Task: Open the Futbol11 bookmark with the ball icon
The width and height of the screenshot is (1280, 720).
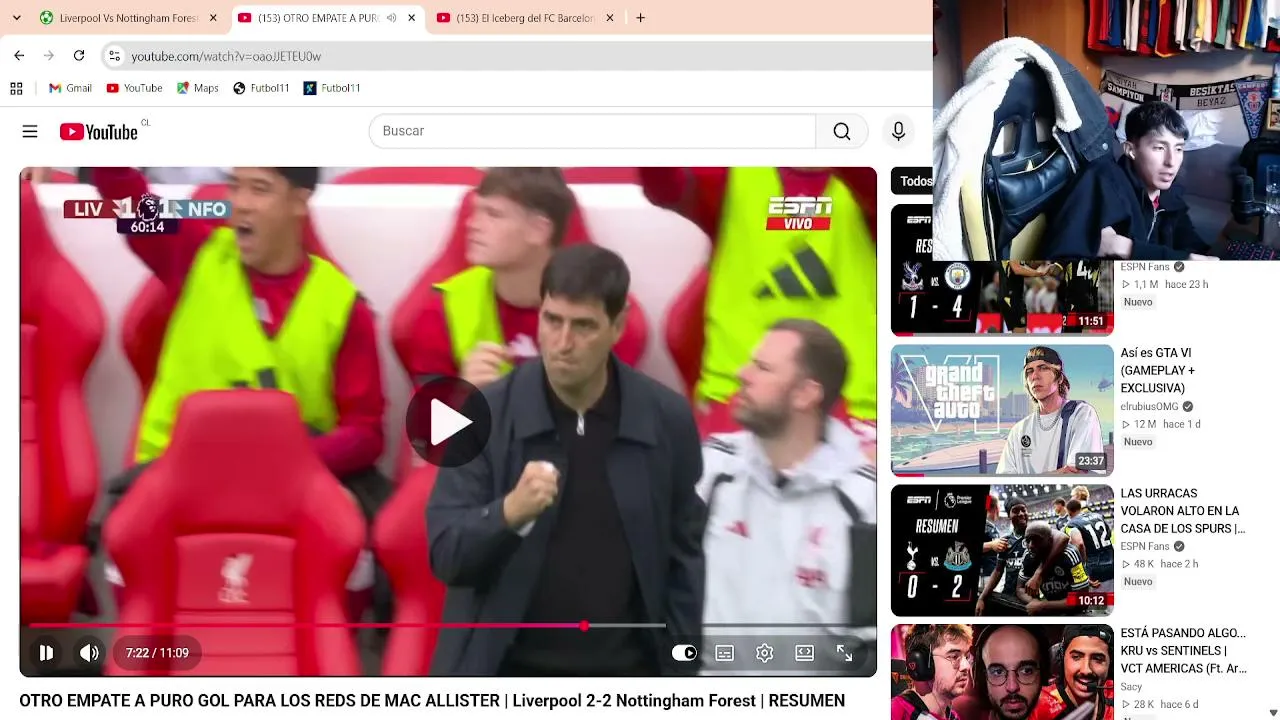Action: coord(261,88)
